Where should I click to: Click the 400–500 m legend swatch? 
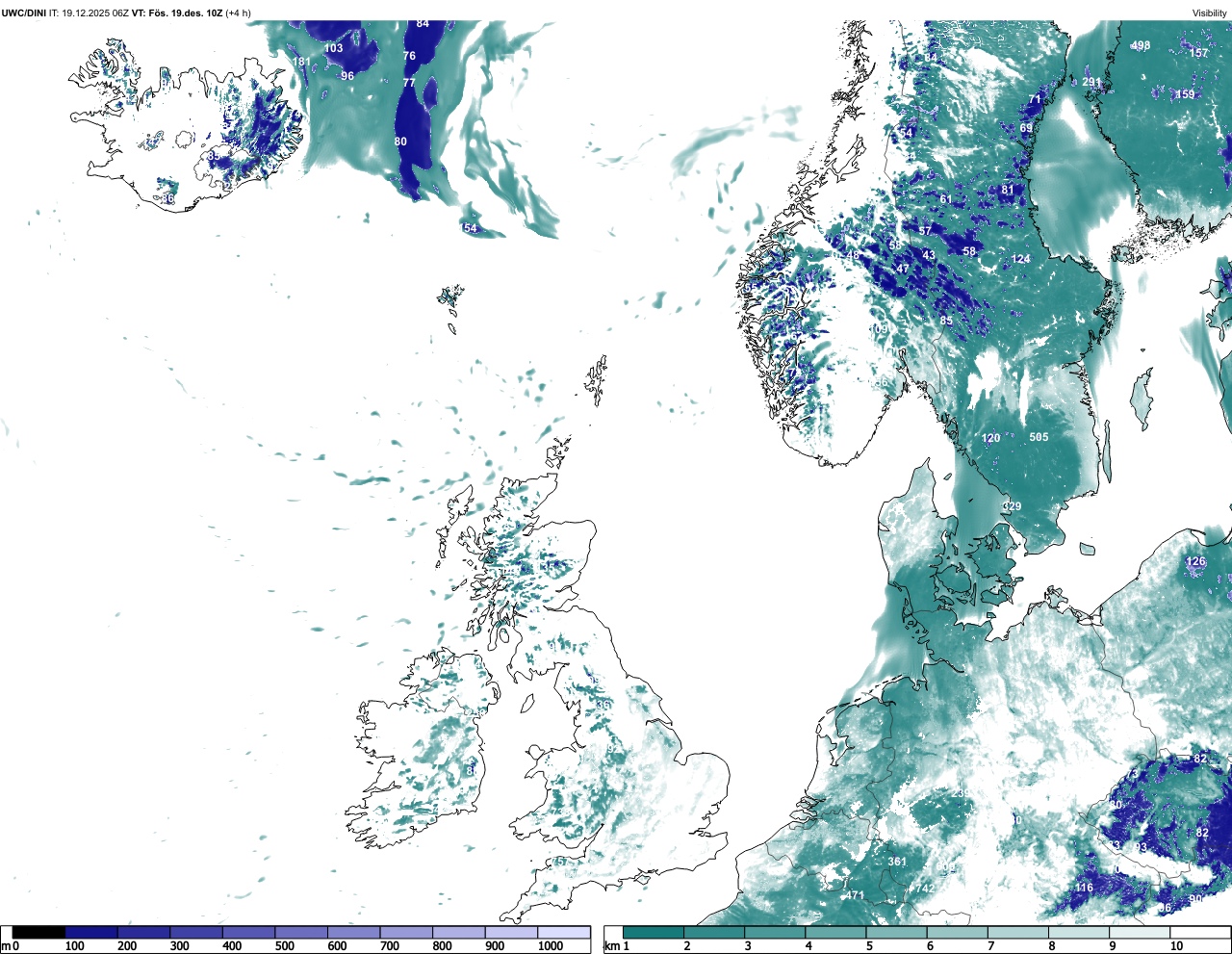(x=248, y=933)
